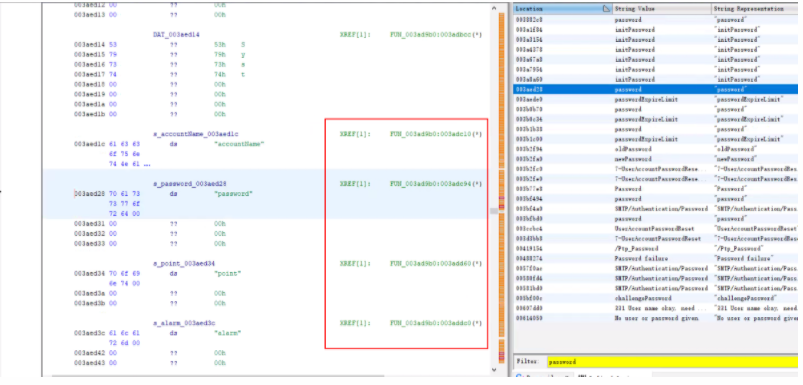
Task: Click location 00419154 in strings table
Action: click(x=529, y=248)
